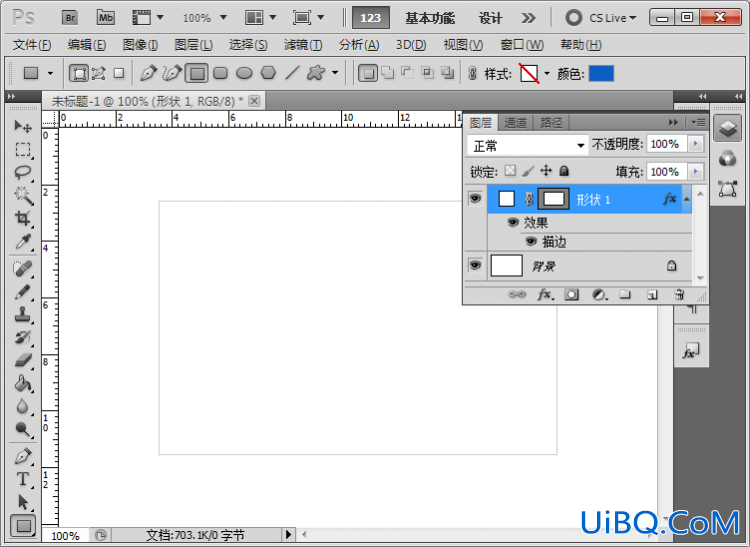Select the Blur tool
The image size is (750, 547).
(x=22, y=407)
